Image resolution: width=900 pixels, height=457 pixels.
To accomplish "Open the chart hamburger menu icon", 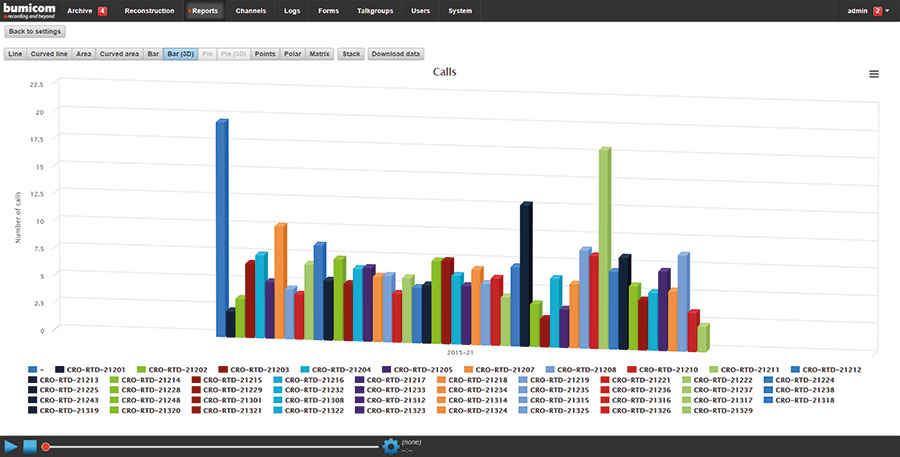I will 874,74.
